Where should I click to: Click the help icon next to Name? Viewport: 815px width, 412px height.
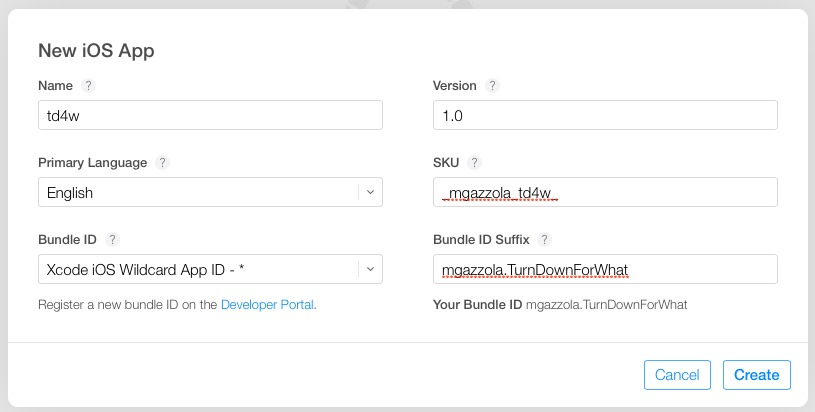tap(88, 86)
